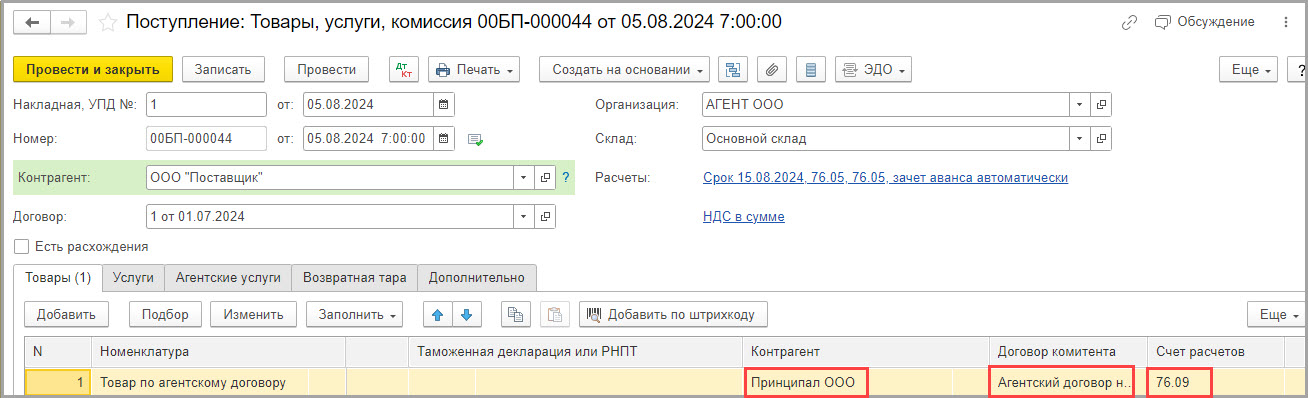The width and height of the screenshot is (1308, 398).
Task: Click the report list icon next to paperclip
Action: [811, 69]
